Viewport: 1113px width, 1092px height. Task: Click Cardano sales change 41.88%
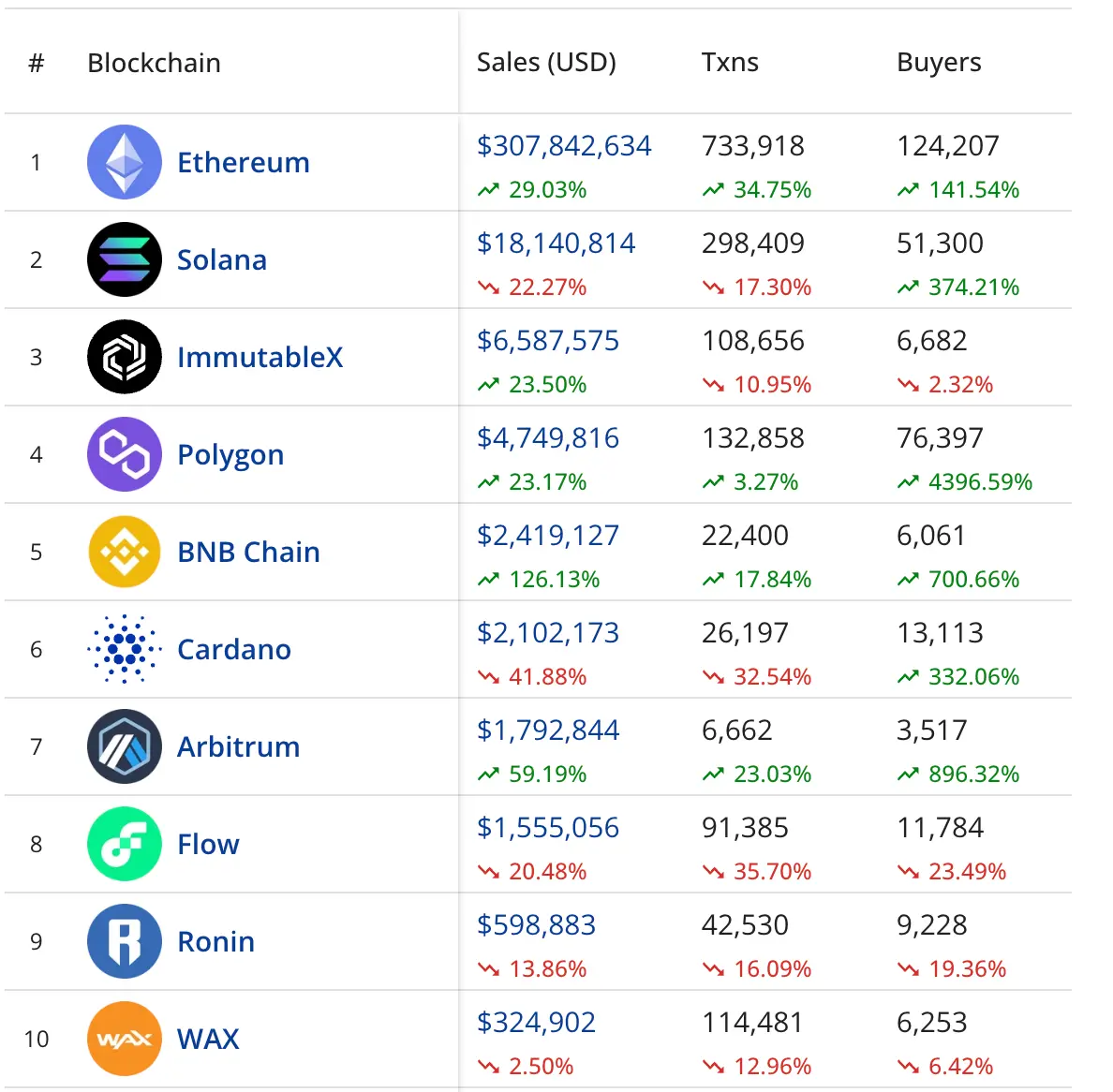point(532,676)
